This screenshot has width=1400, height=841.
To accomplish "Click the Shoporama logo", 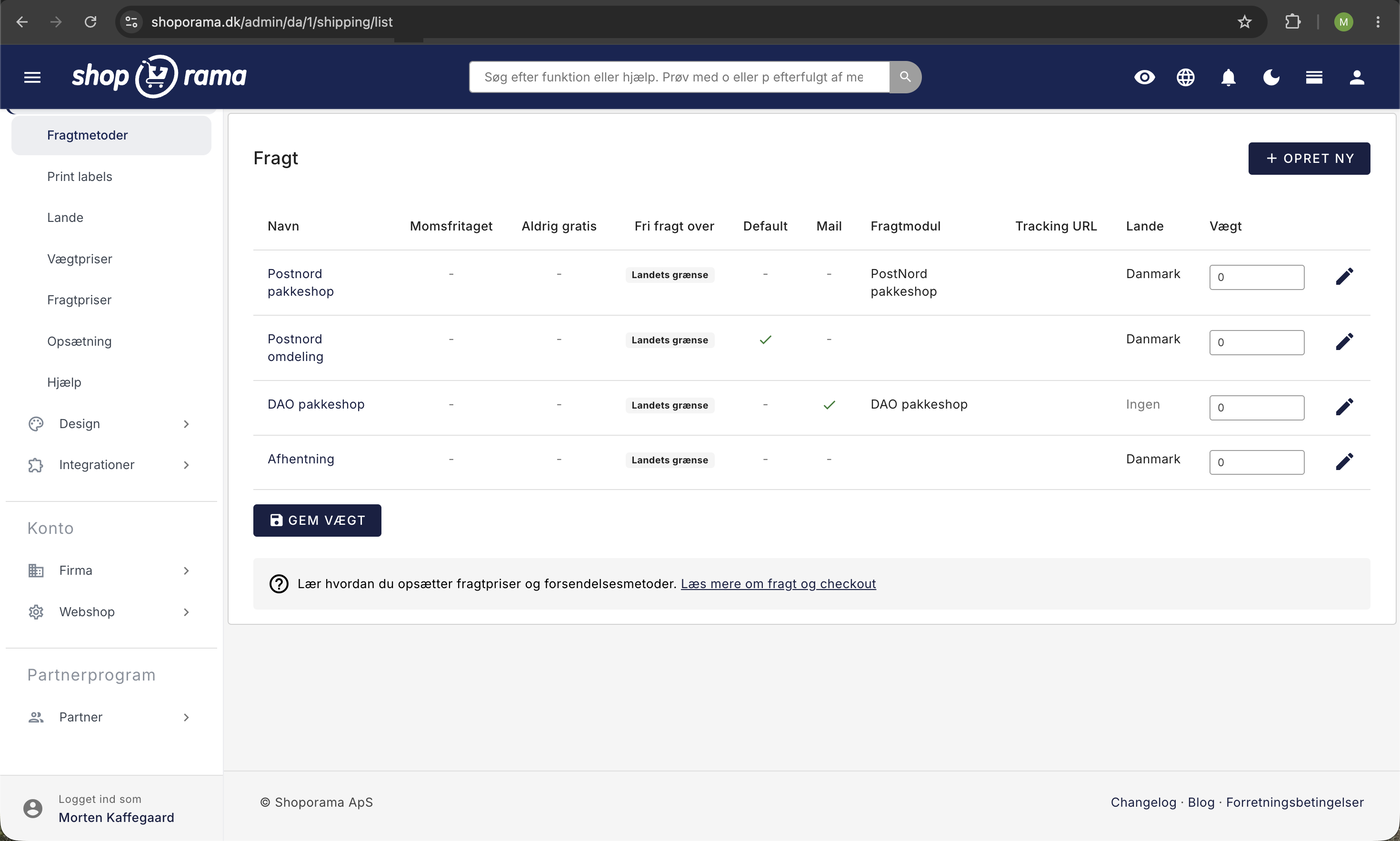I will point(159,76).
